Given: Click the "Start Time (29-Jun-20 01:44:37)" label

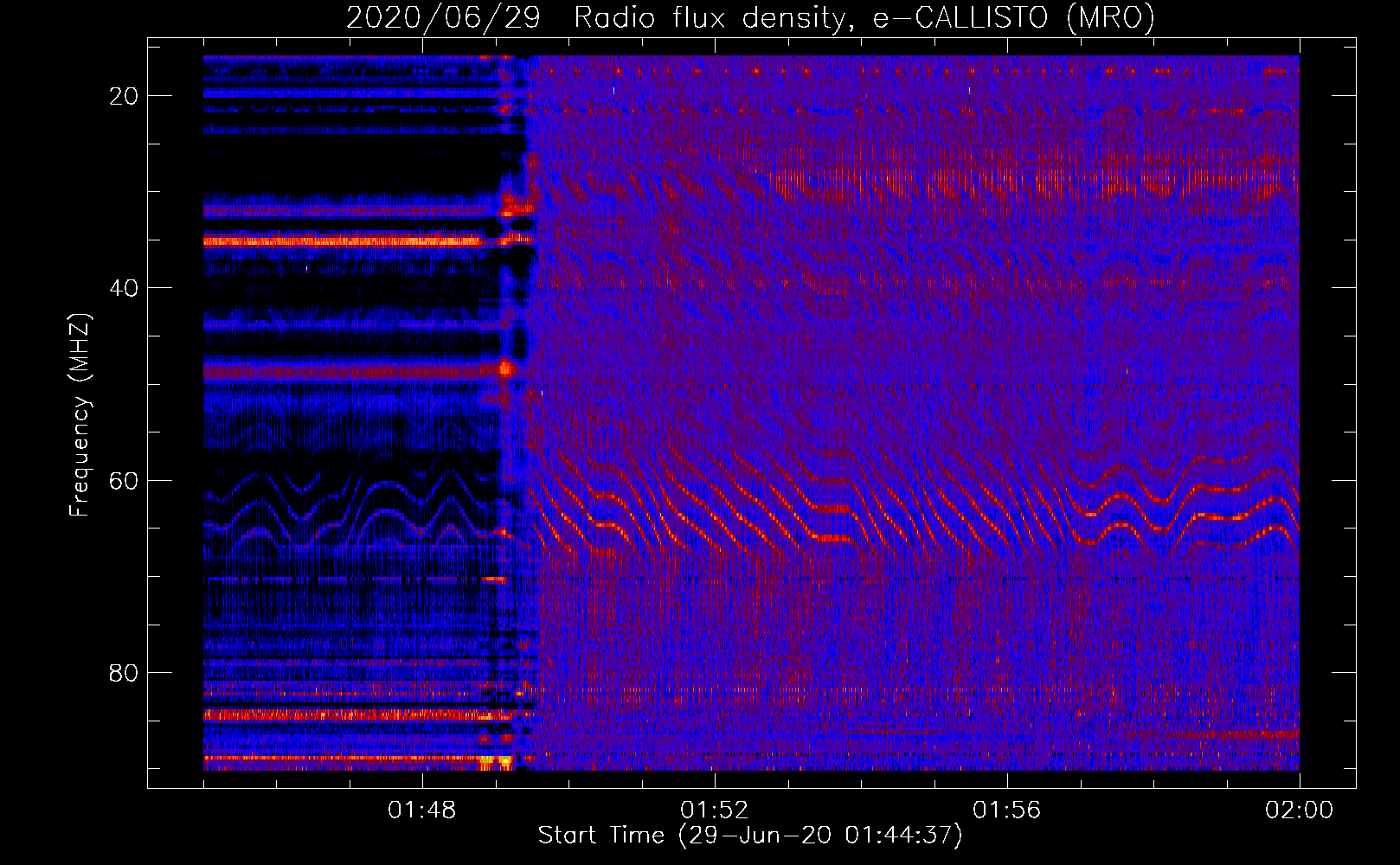Looking at the screenshot, I should (x=750, y=836).
